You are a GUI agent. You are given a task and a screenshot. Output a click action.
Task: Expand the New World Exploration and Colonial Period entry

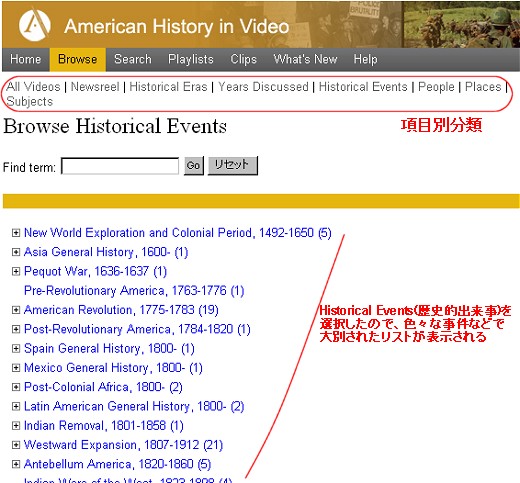pos(16,233)
